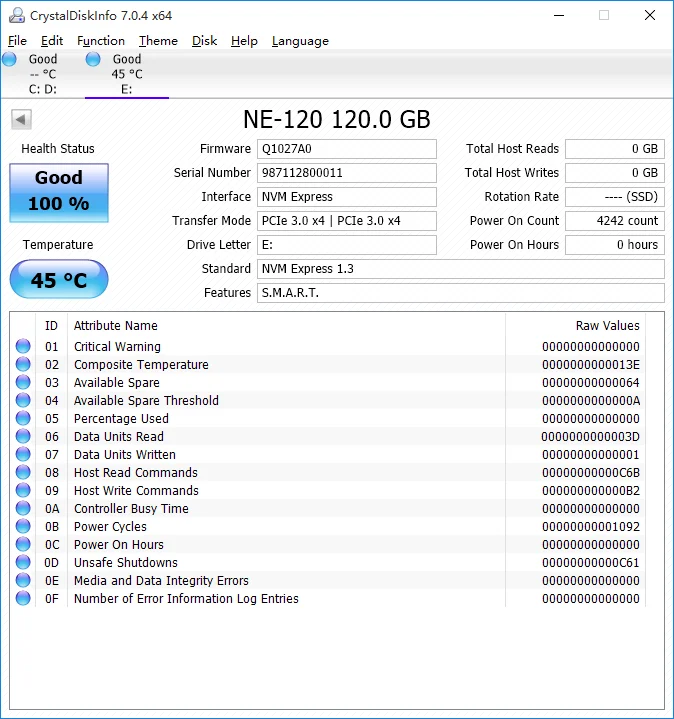Click status orb for Composite Temperature row
This screenshot has width=674, height=719.
pos(23,364)
